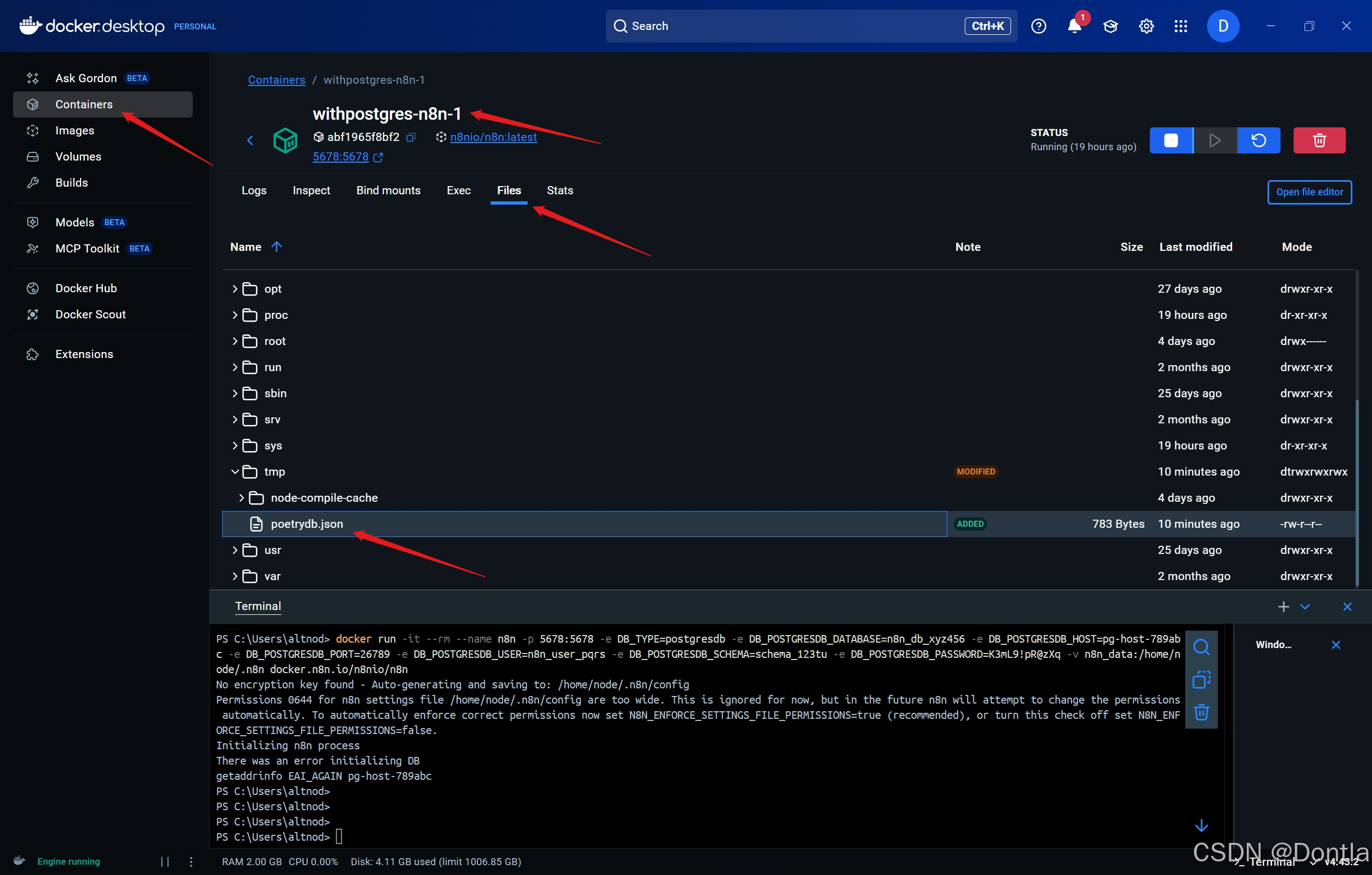Open terminal options dropdown chevron
The width and height of the screenshot is (1372, 875).
1305,606
